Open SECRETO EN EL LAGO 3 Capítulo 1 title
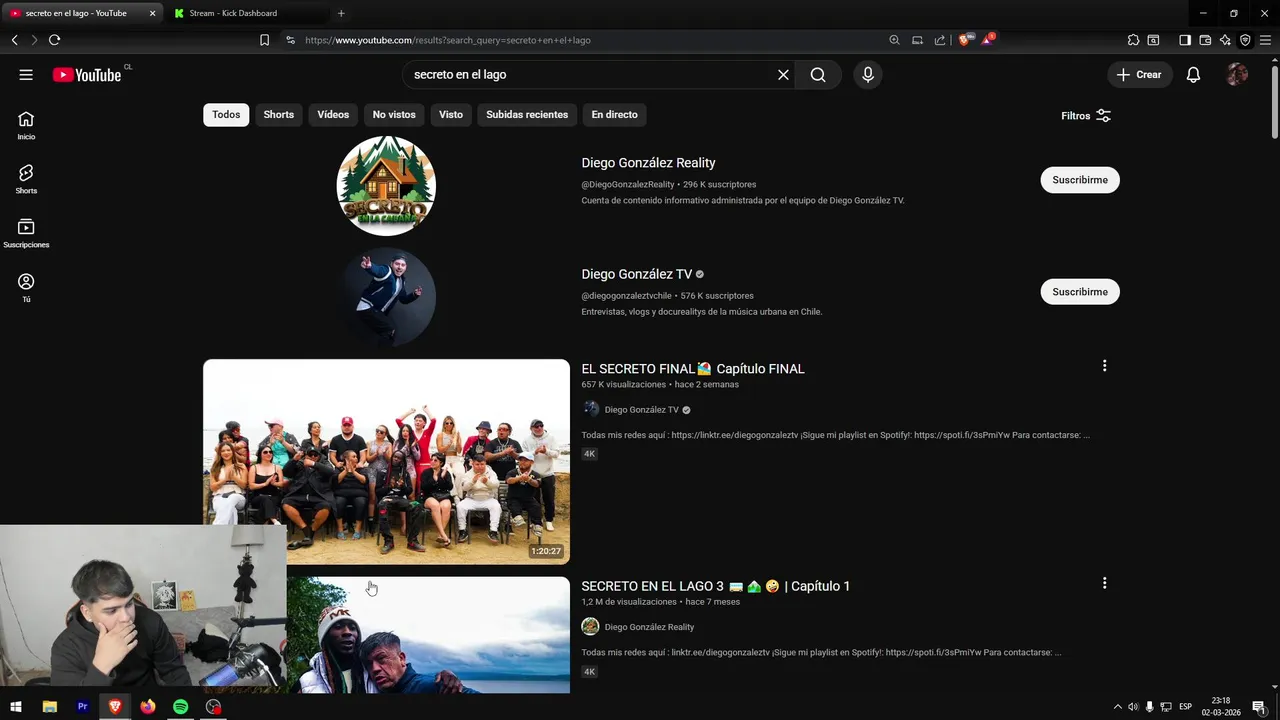This screenshot has width=1280, height=720. pyautogui.click(x=715, y=586)
